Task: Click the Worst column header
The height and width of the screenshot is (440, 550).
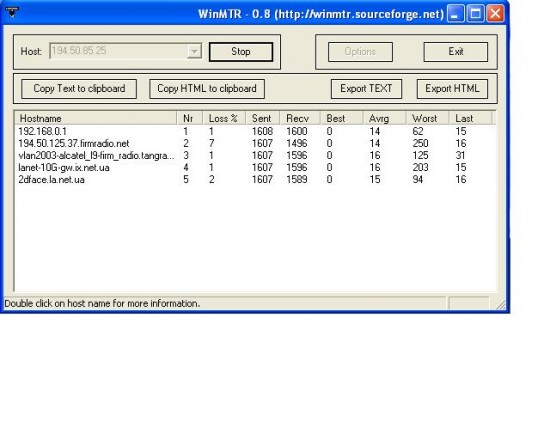Action: pyautogui.click(x=428, y=118)
